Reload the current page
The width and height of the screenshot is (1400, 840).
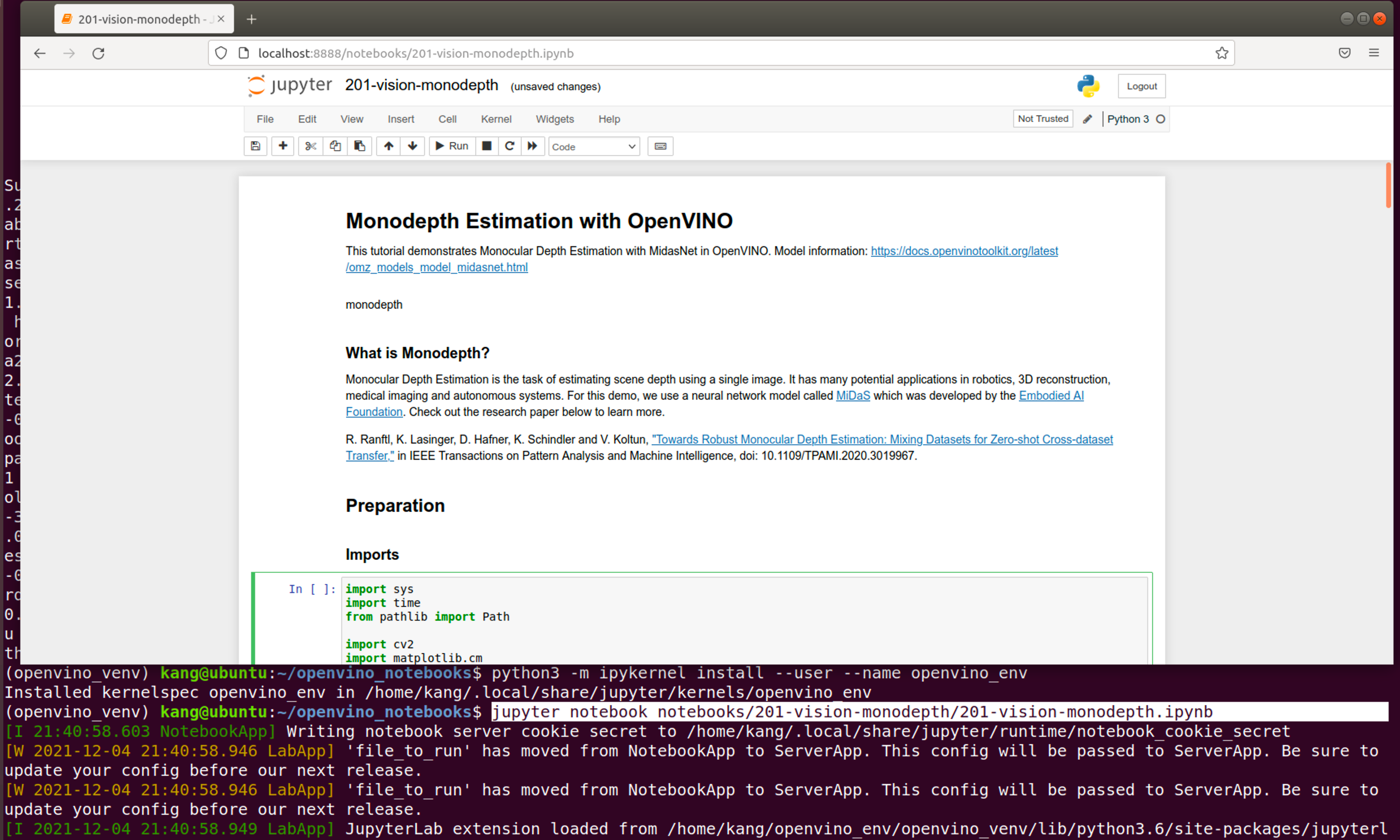(x=98, y=53)
